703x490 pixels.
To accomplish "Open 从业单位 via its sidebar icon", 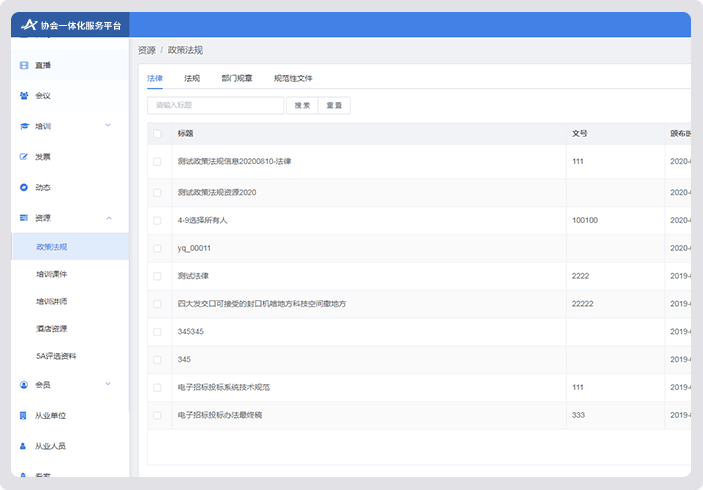I will [24, 415].
